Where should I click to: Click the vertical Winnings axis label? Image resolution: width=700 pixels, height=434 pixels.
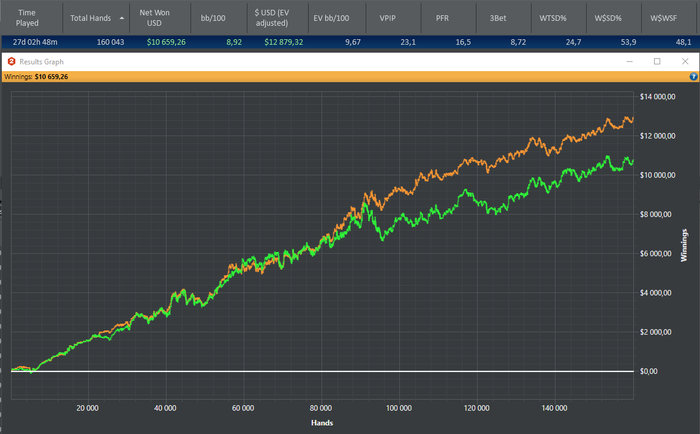click(x=684, y=245)
